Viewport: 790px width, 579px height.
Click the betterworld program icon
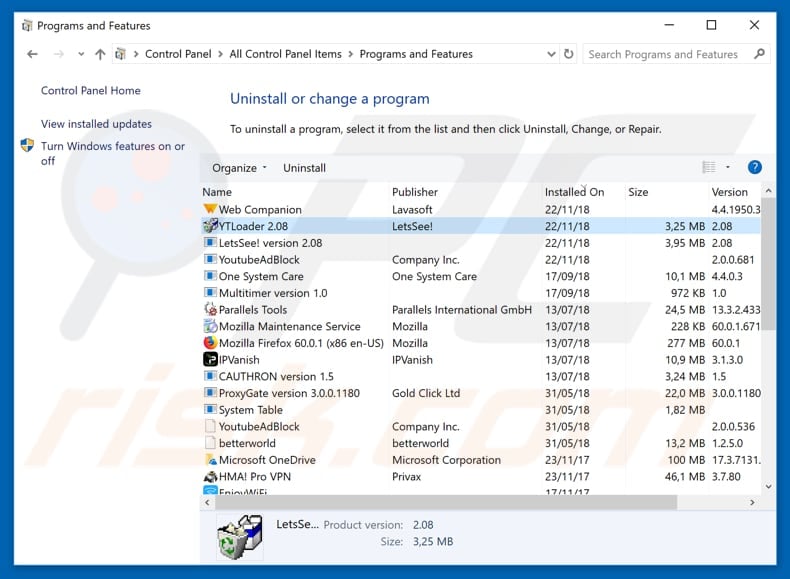[x=210, y=442]
